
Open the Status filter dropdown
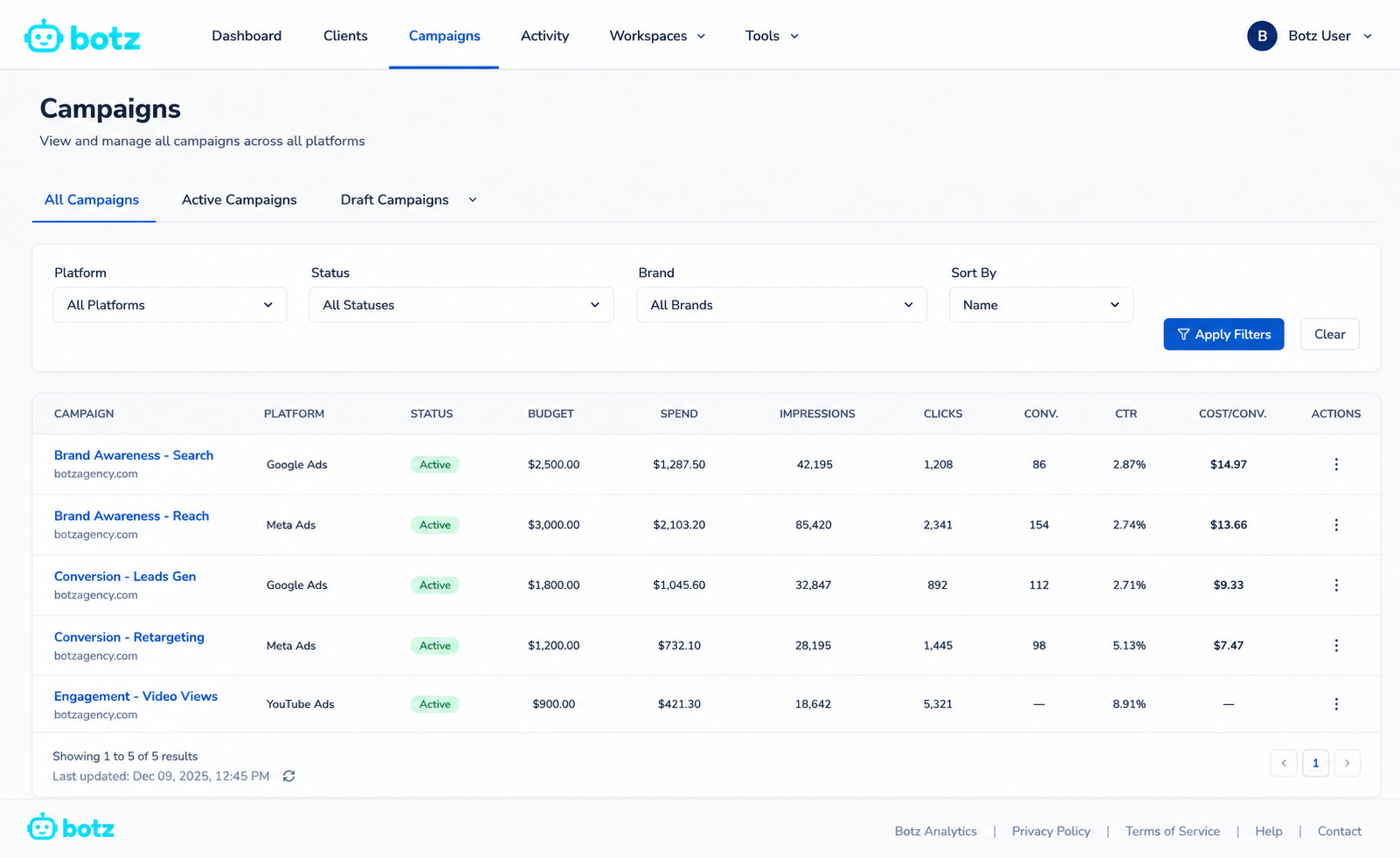click(x=461, y=305)
